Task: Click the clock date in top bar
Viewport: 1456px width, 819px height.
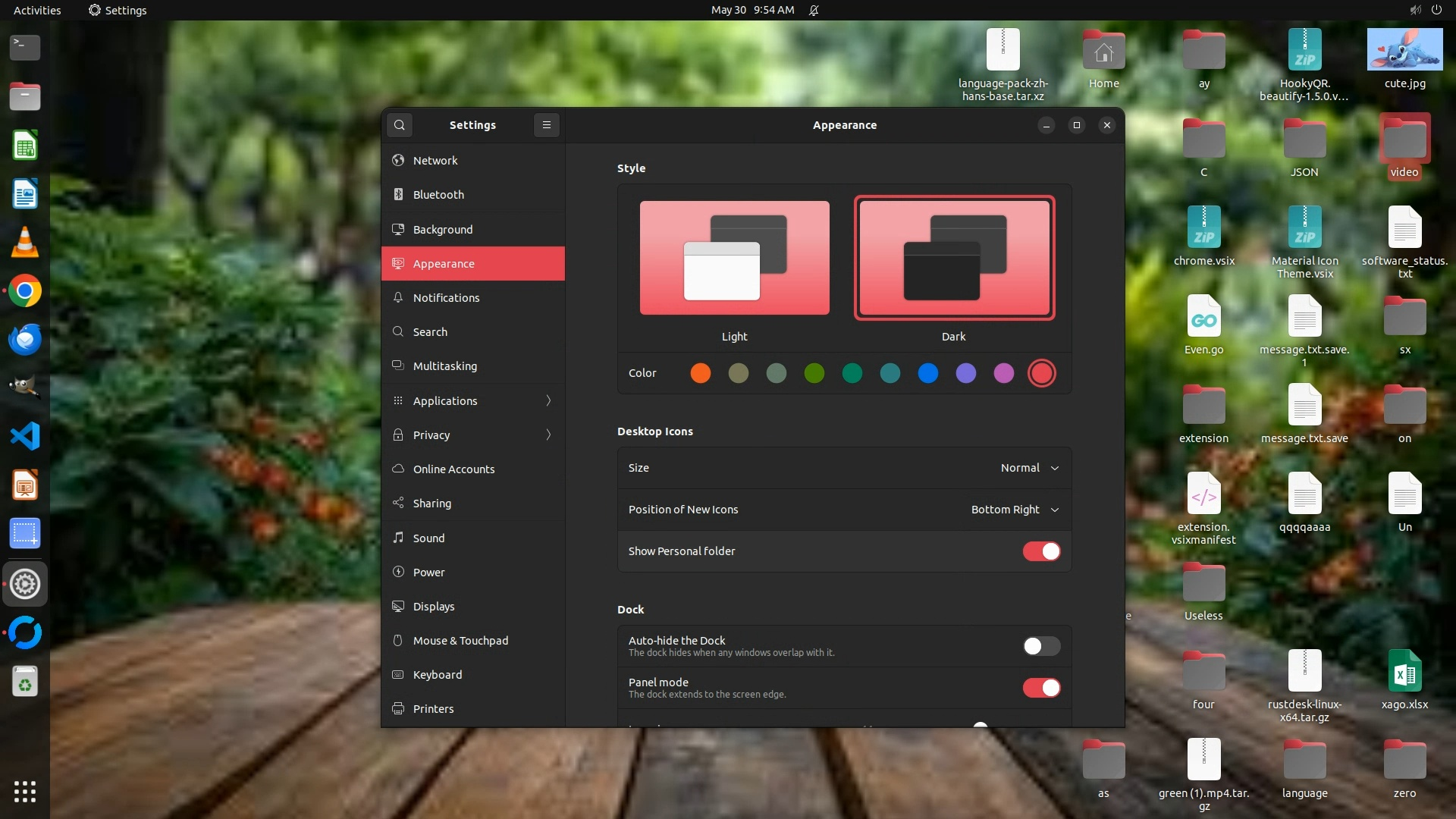Action: [752, 10]
